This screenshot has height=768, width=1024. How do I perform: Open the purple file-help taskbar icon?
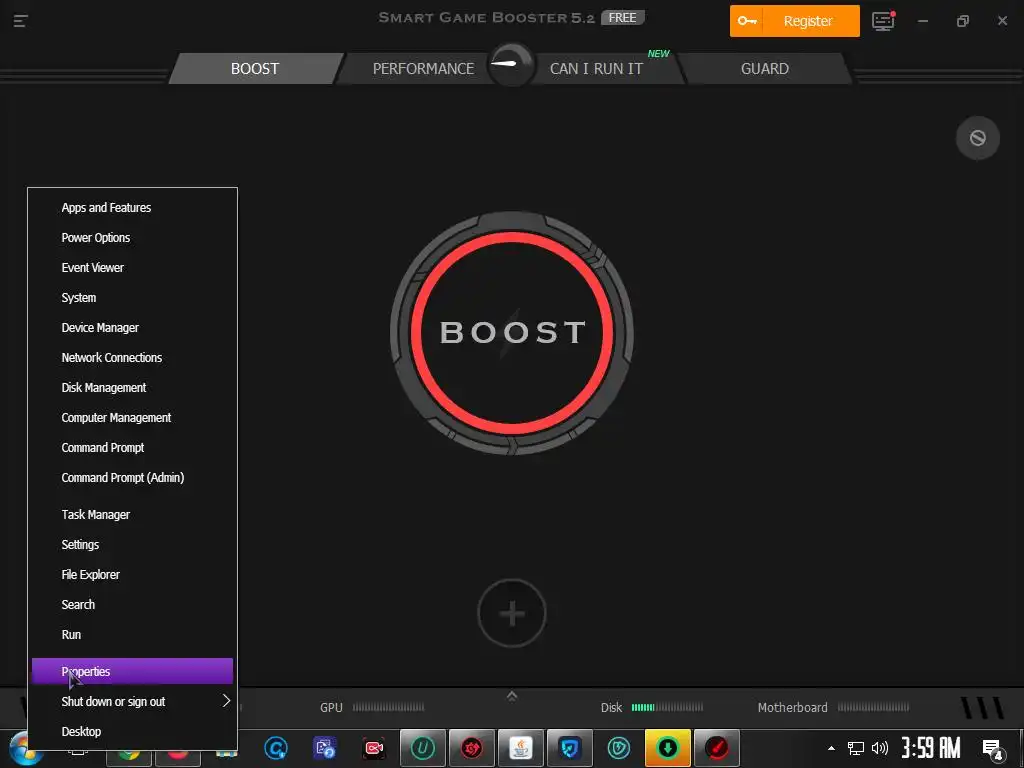coord(325,748)
